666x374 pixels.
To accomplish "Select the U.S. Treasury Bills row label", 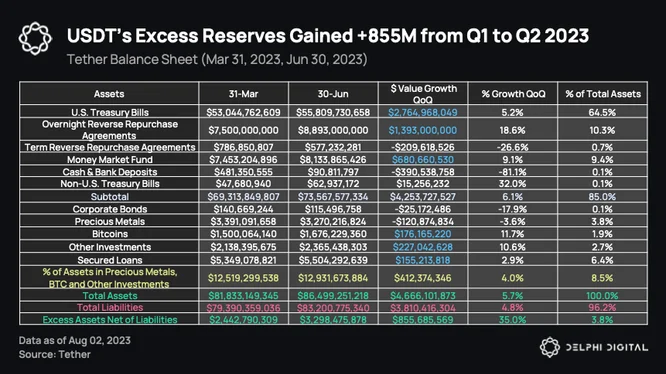I will coord(110,112).
